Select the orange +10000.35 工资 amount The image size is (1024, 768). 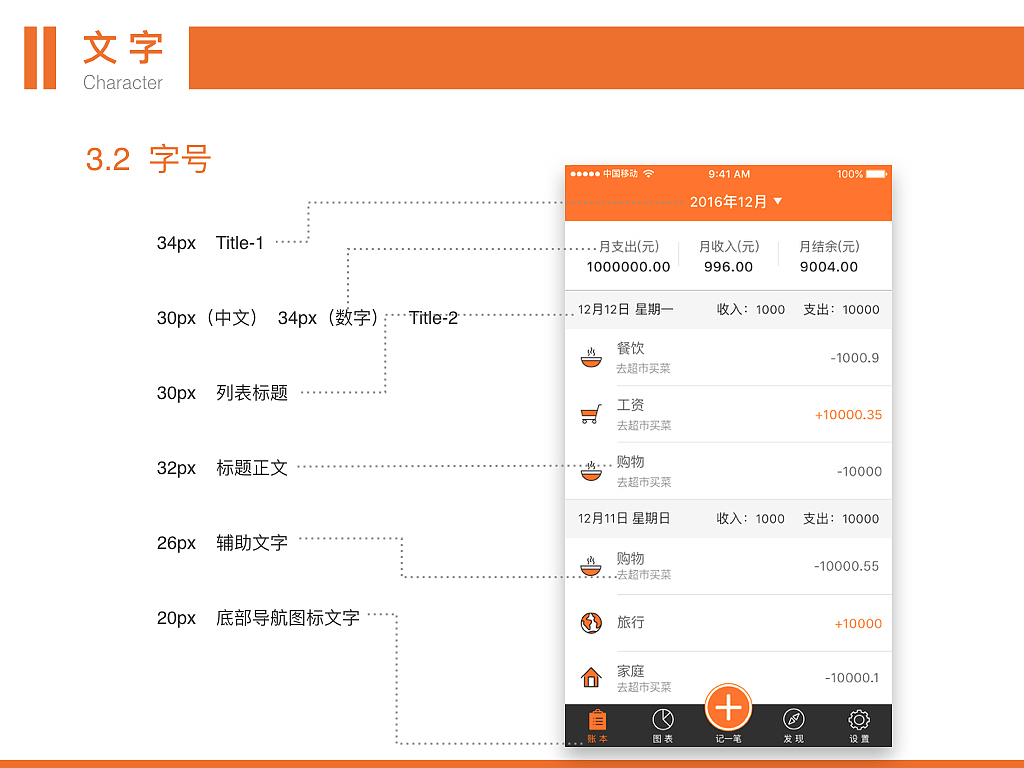click(x=849, y=413)
